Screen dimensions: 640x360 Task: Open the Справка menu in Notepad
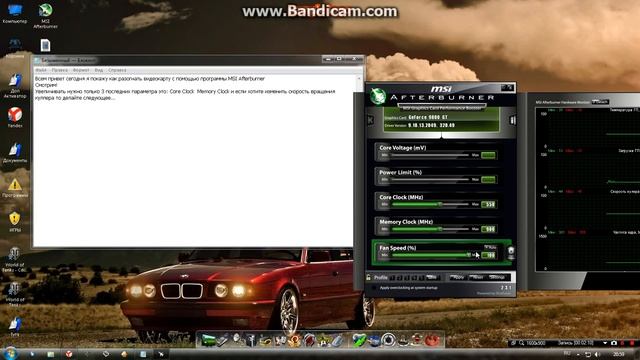pyautogui.click(x=117, y=70)
